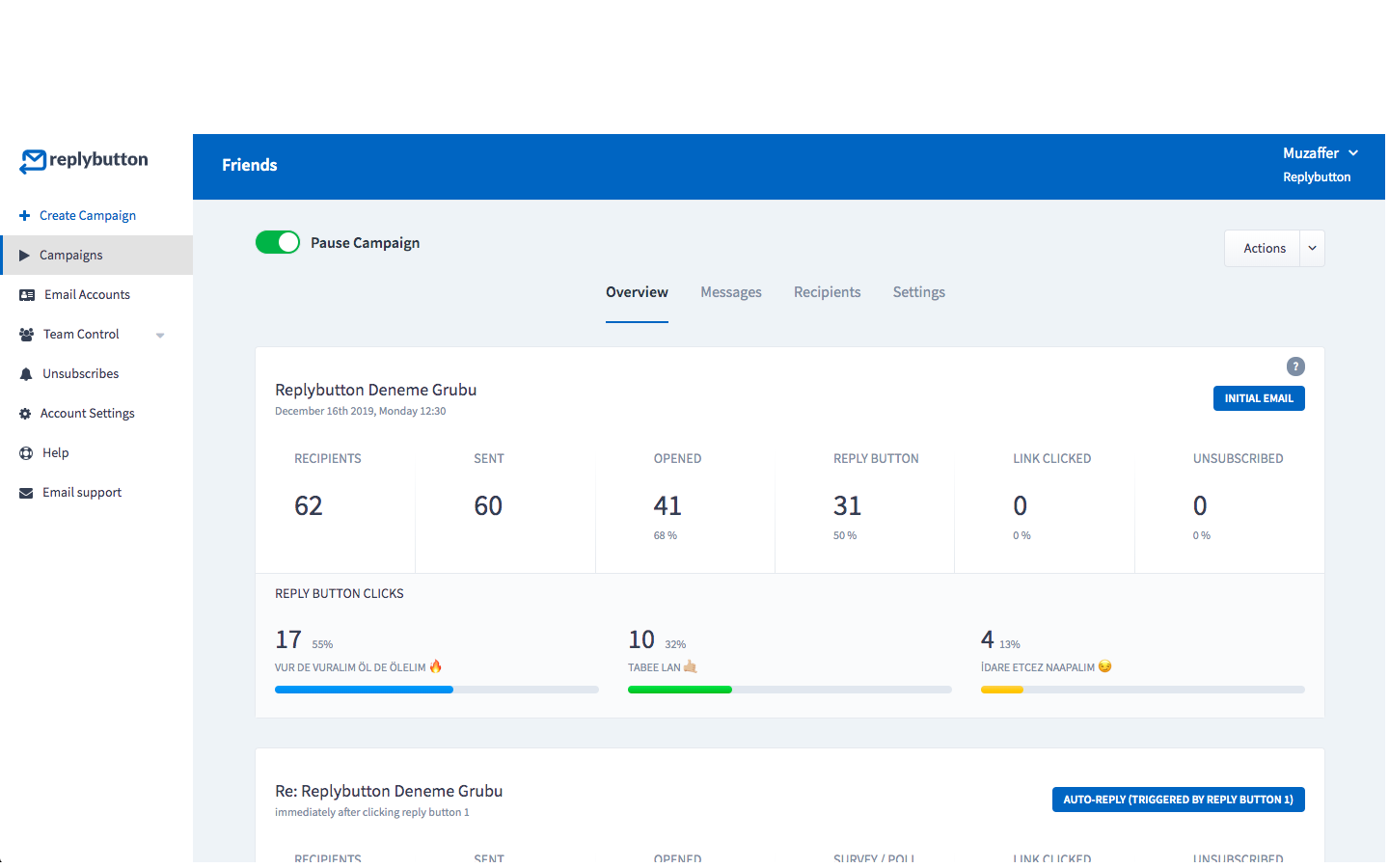Switch to the Recipients tab
This screenshot has width=1389, height=868.
827,292
